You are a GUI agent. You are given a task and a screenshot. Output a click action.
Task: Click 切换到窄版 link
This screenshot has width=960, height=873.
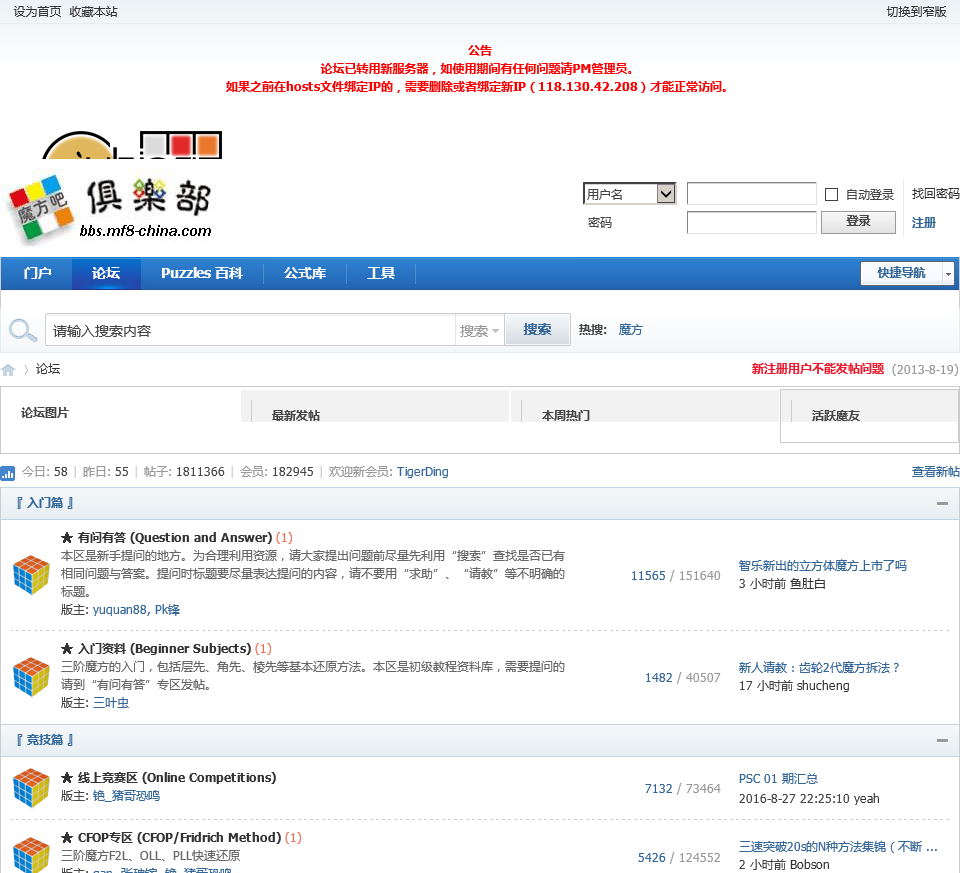pyautogui.click(x=917, y=12)
